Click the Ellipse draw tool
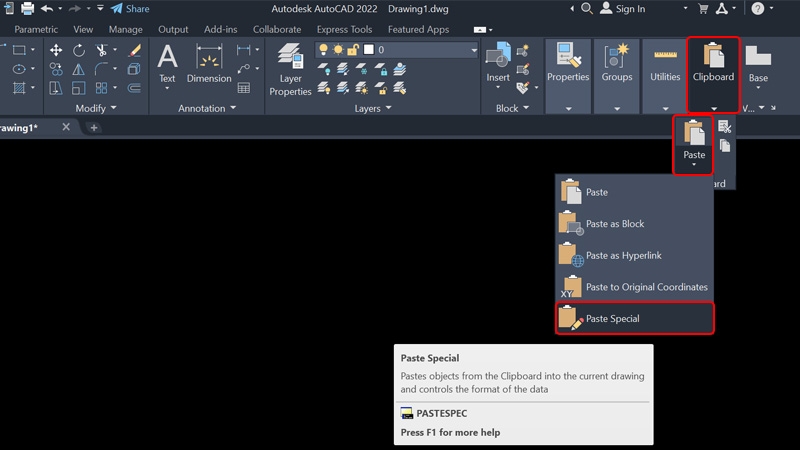This screenshot has width=800, height=450. [x=19, y=69]
